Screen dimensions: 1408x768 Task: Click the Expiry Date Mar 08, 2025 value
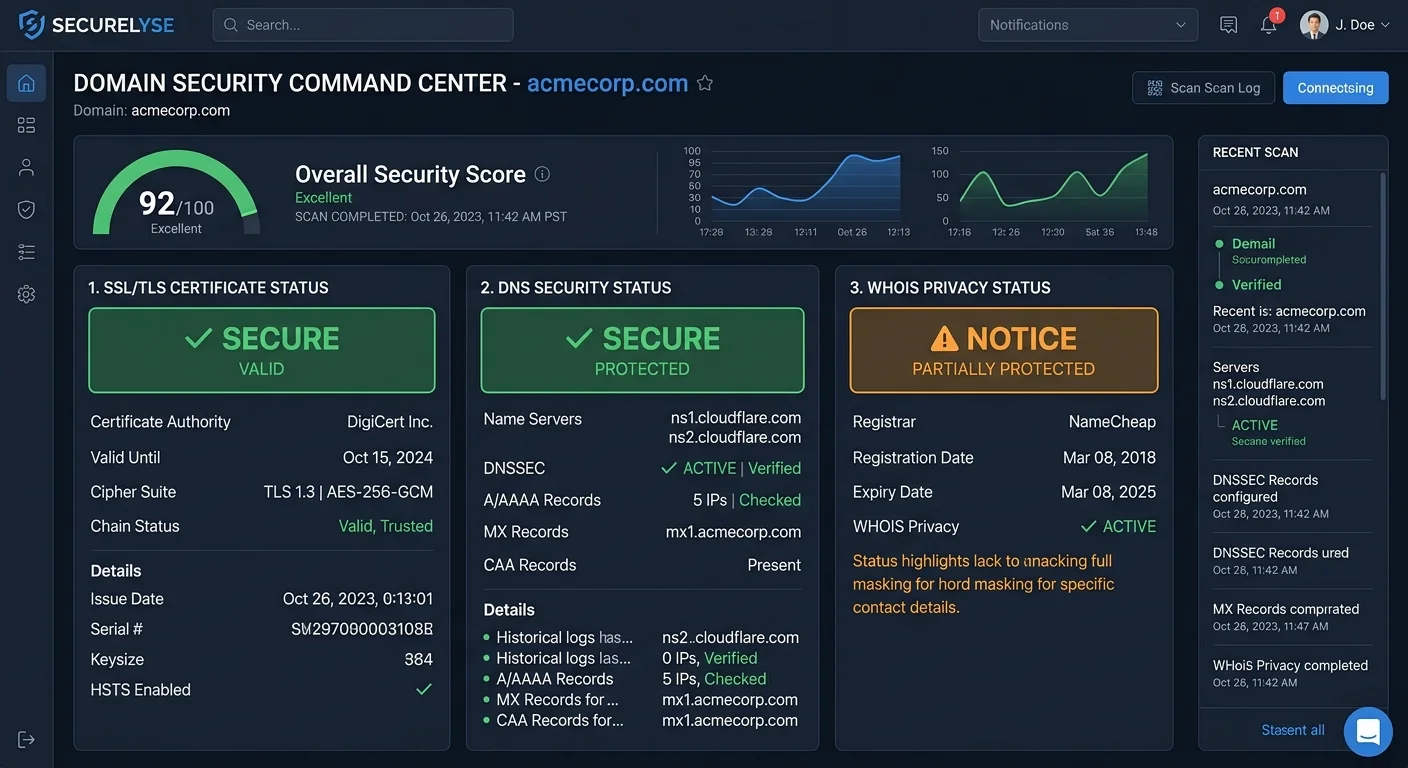(x=1108, y=492)
